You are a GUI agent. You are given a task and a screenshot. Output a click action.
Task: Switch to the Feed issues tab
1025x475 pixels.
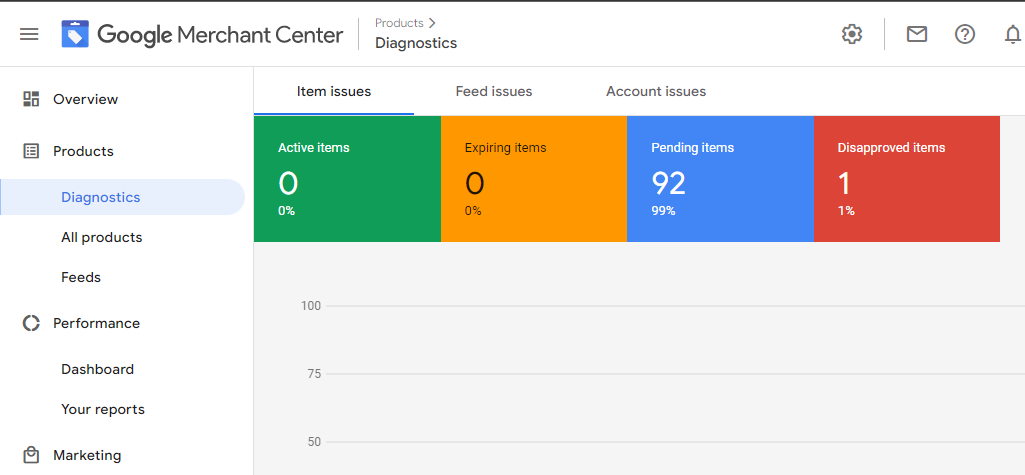[494, 91]
